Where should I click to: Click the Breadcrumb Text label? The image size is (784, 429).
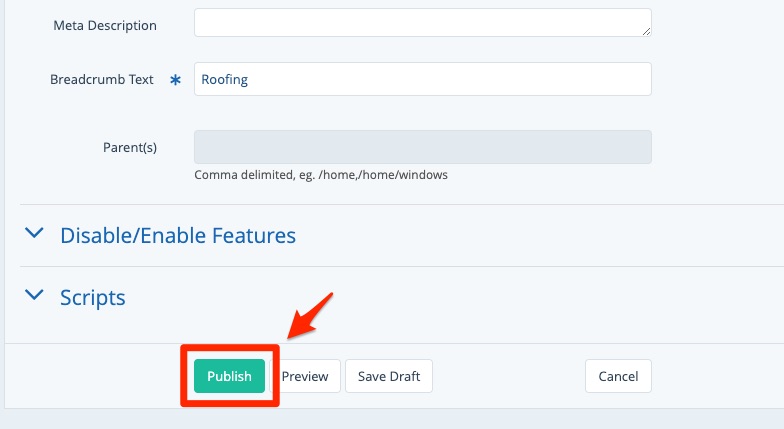[x=102, y=79]
